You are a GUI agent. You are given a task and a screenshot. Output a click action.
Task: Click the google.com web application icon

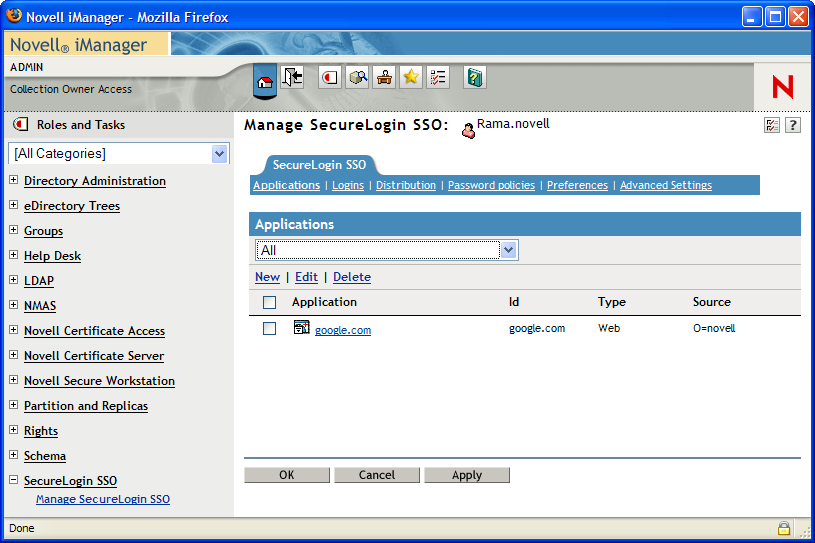coord(301,327)
